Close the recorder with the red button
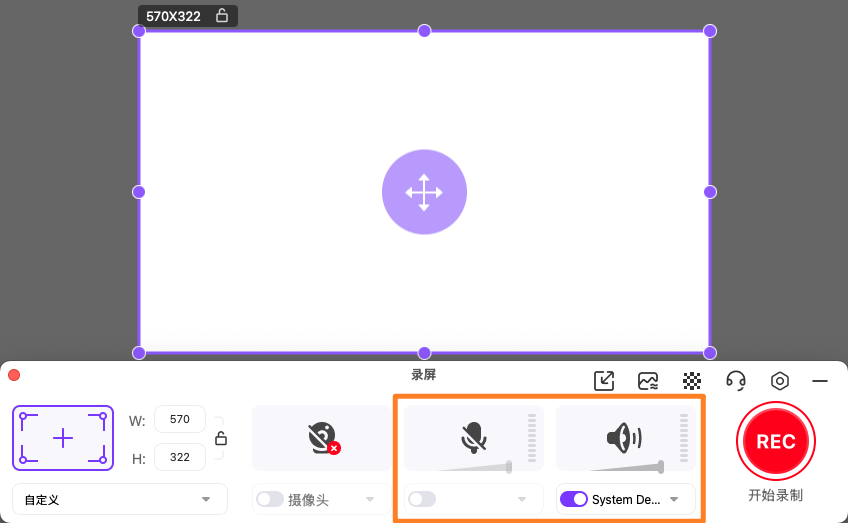 (x=14, y=375)
